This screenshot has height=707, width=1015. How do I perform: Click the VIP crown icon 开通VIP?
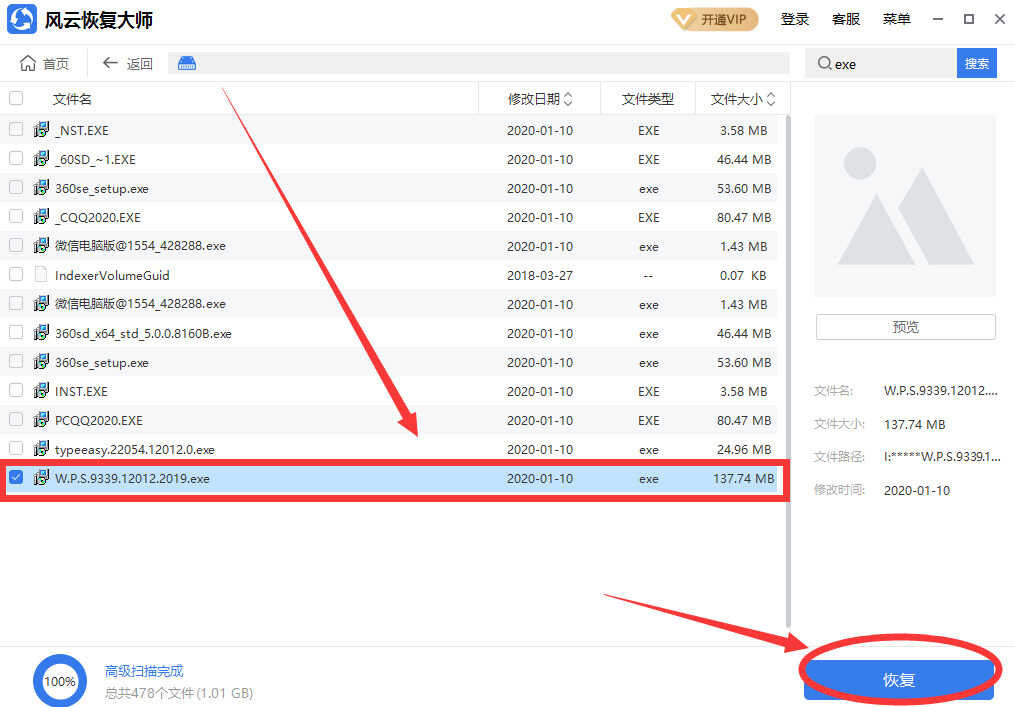(x=683, y=20)
